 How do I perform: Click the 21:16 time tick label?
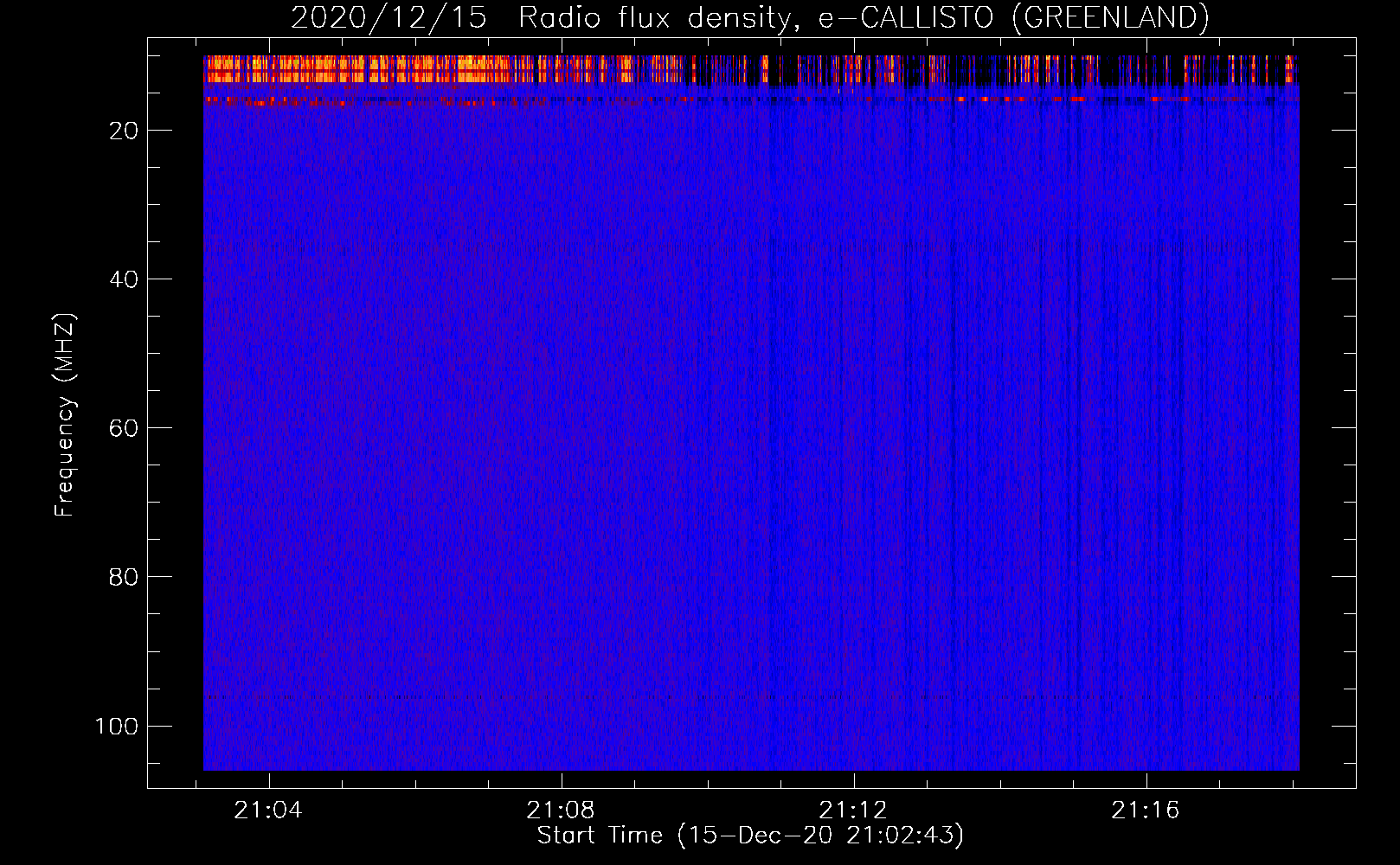pyautogui.click(x=1146, y=810)
